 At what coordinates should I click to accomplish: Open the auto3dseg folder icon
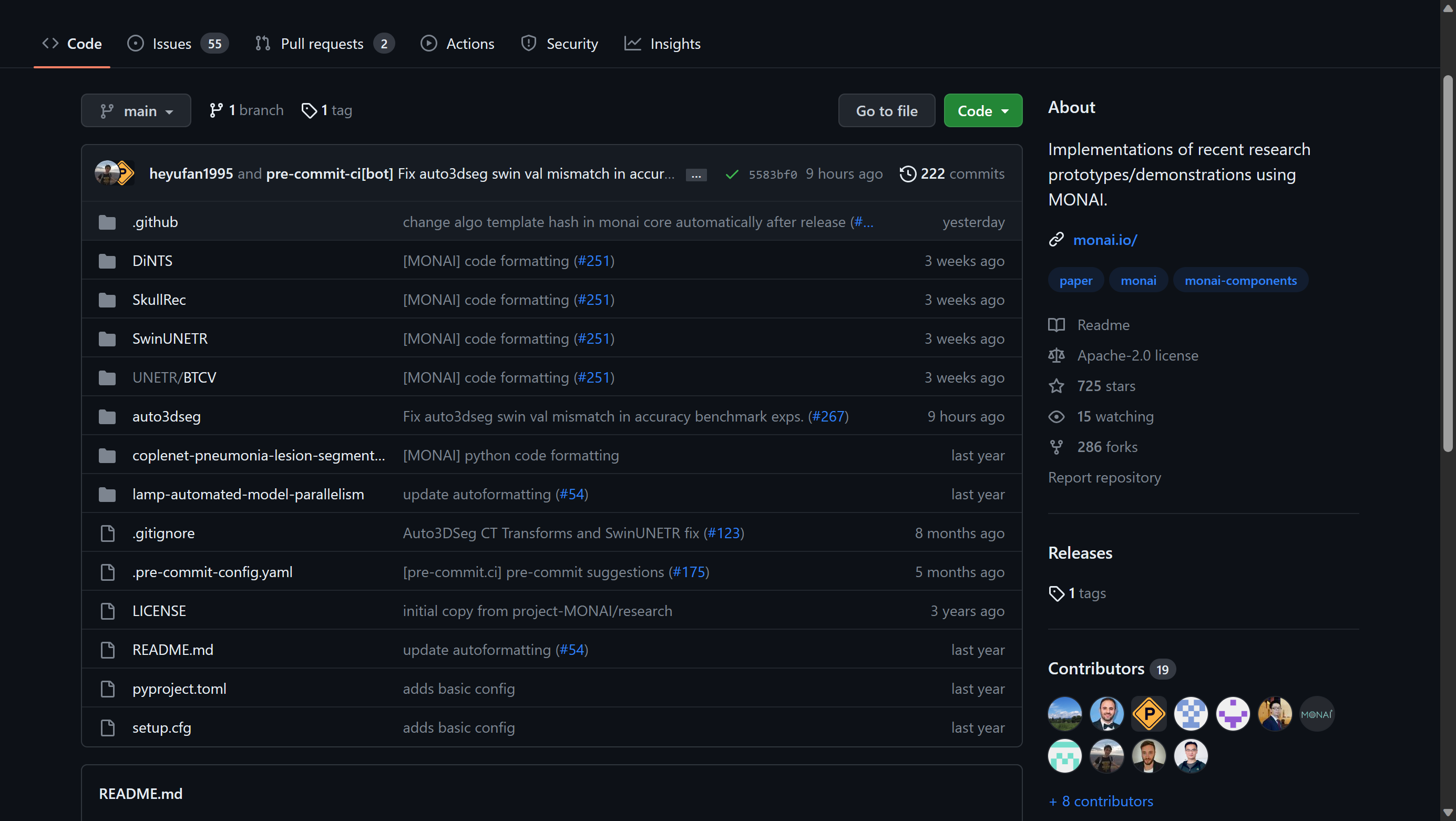point(107,416)
